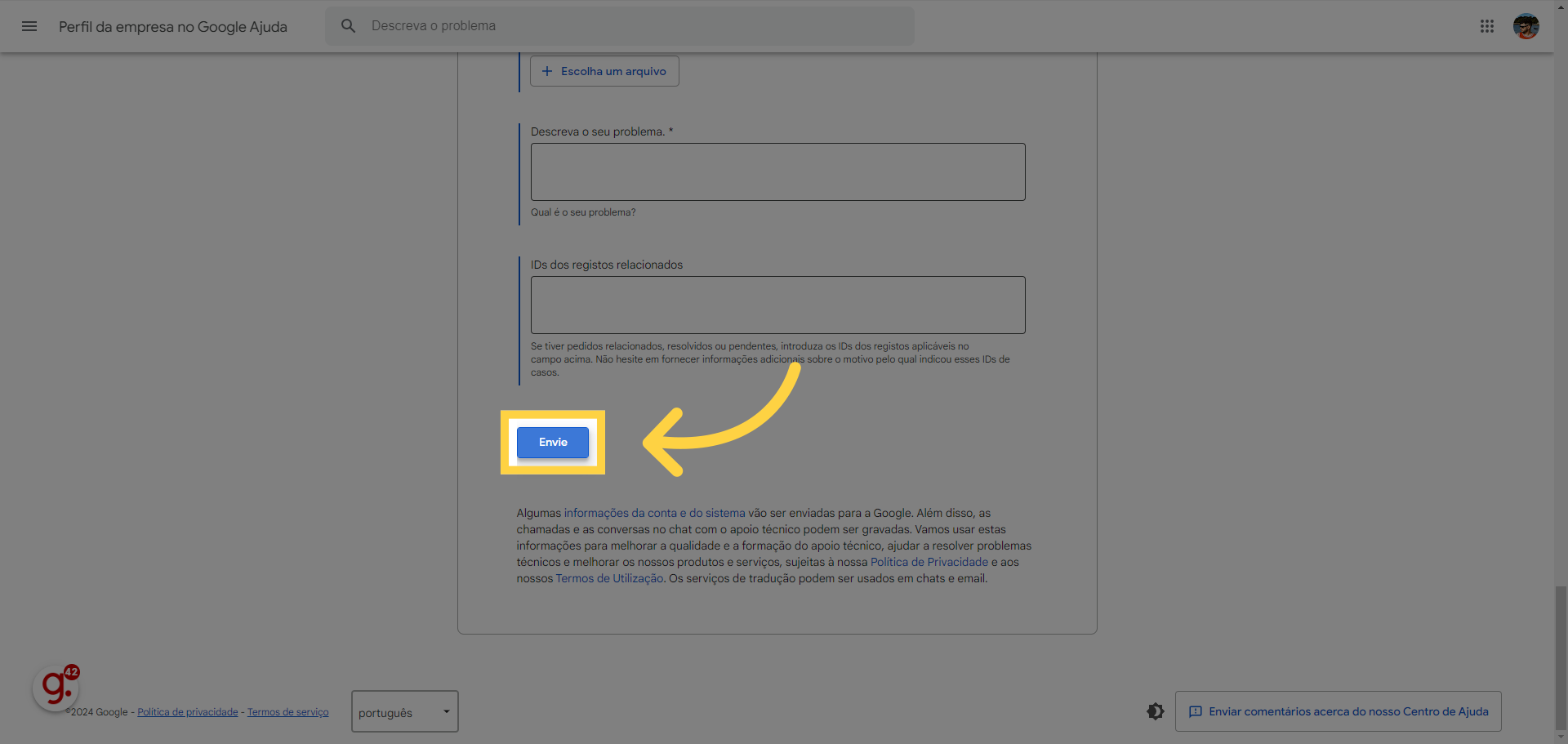Viewport: 1568px width, 744px height.
Task: Open the Google apps grid
Action: (1486, 26)
